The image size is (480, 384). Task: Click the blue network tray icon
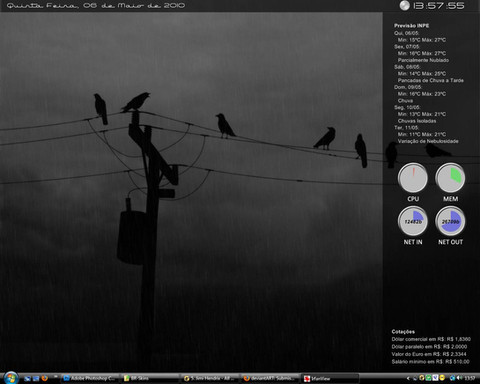(452, 378)
